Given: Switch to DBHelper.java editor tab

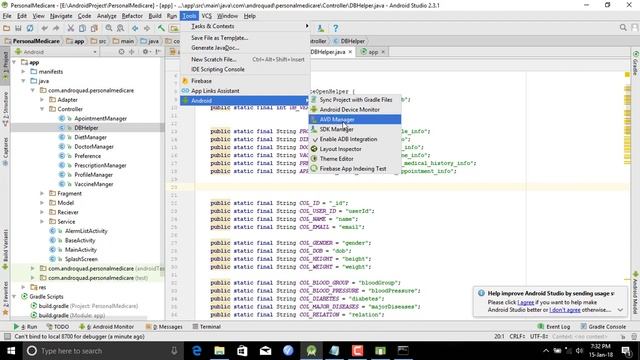Looking at the screenshot, I should 328,52.
